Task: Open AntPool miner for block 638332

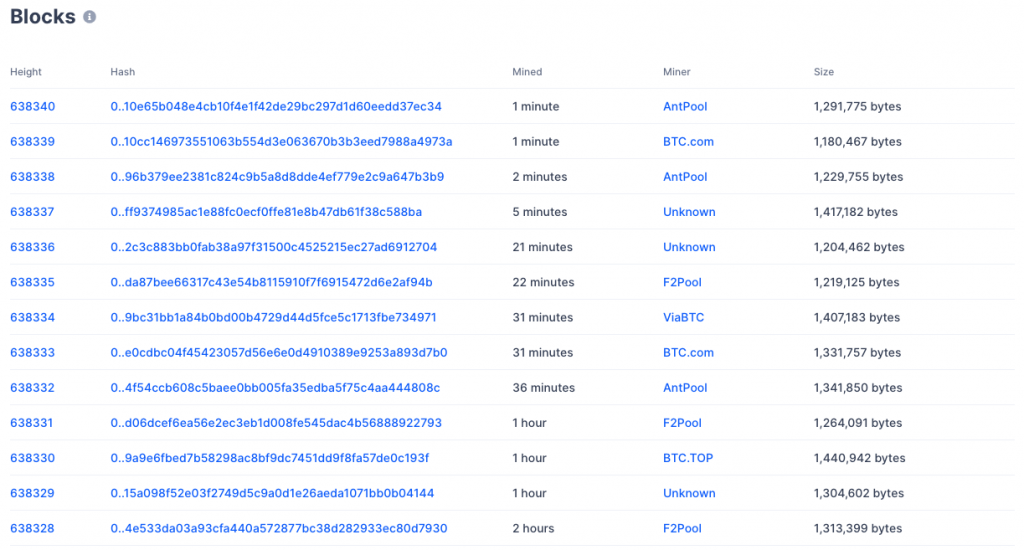Action: (685, 388)
